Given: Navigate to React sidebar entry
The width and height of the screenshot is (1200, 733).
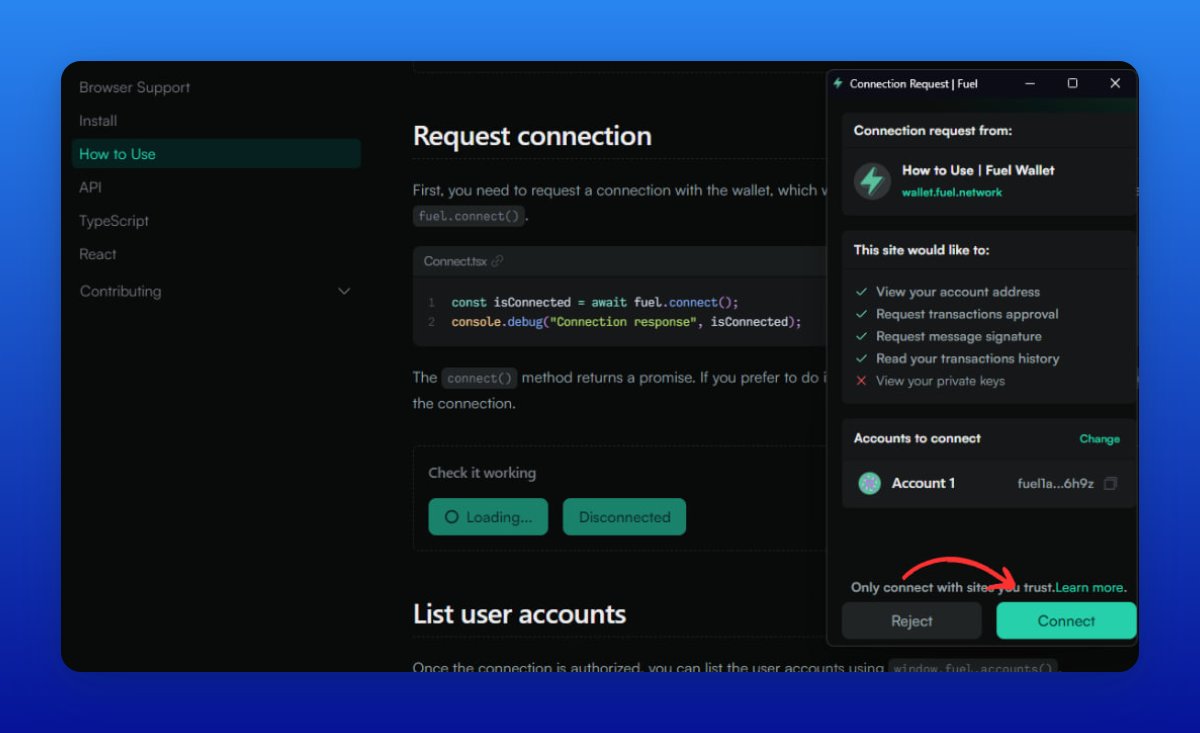Looking at the screenshot, I should click(x=98, y=255).
